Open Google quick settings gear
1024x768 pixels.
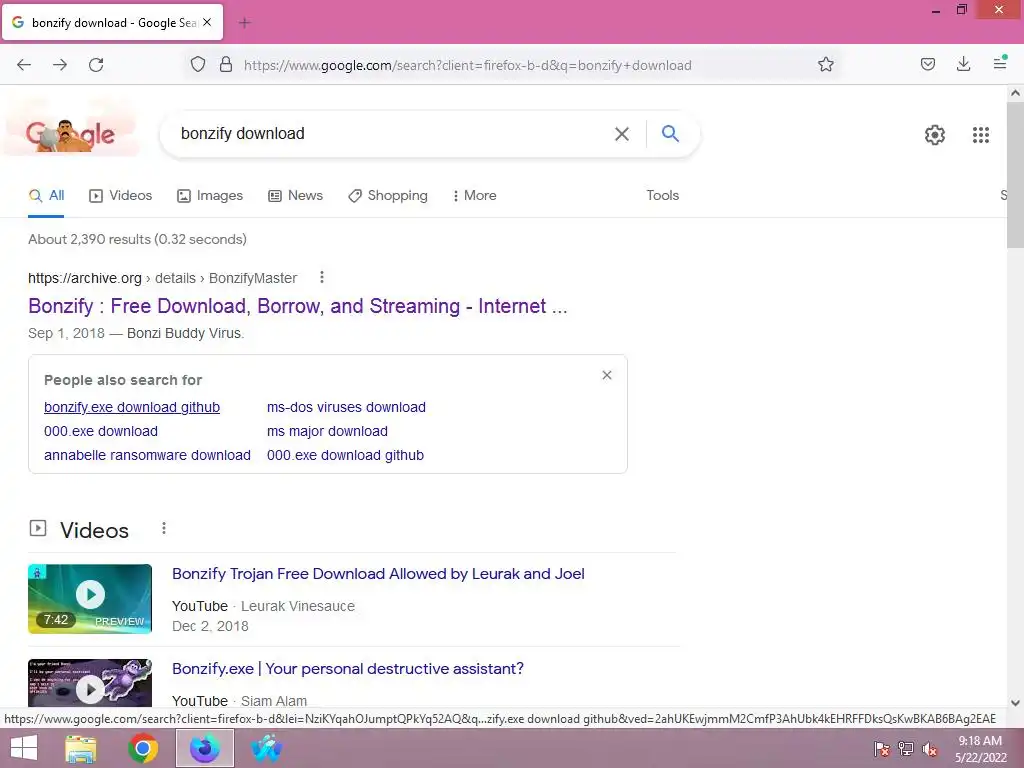[x=935, y=135]
